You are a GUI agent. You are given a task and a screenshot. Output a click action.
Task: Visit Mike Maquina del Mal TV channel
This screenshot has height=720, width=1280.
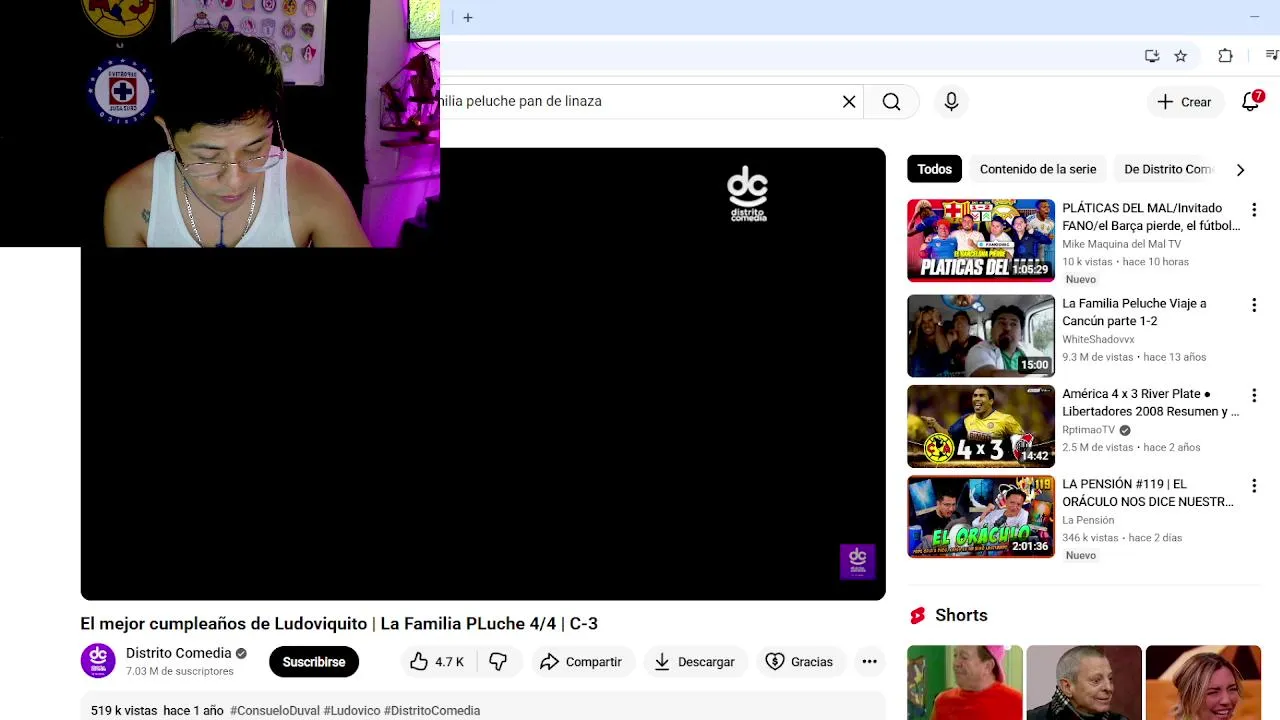[1121, 244]
